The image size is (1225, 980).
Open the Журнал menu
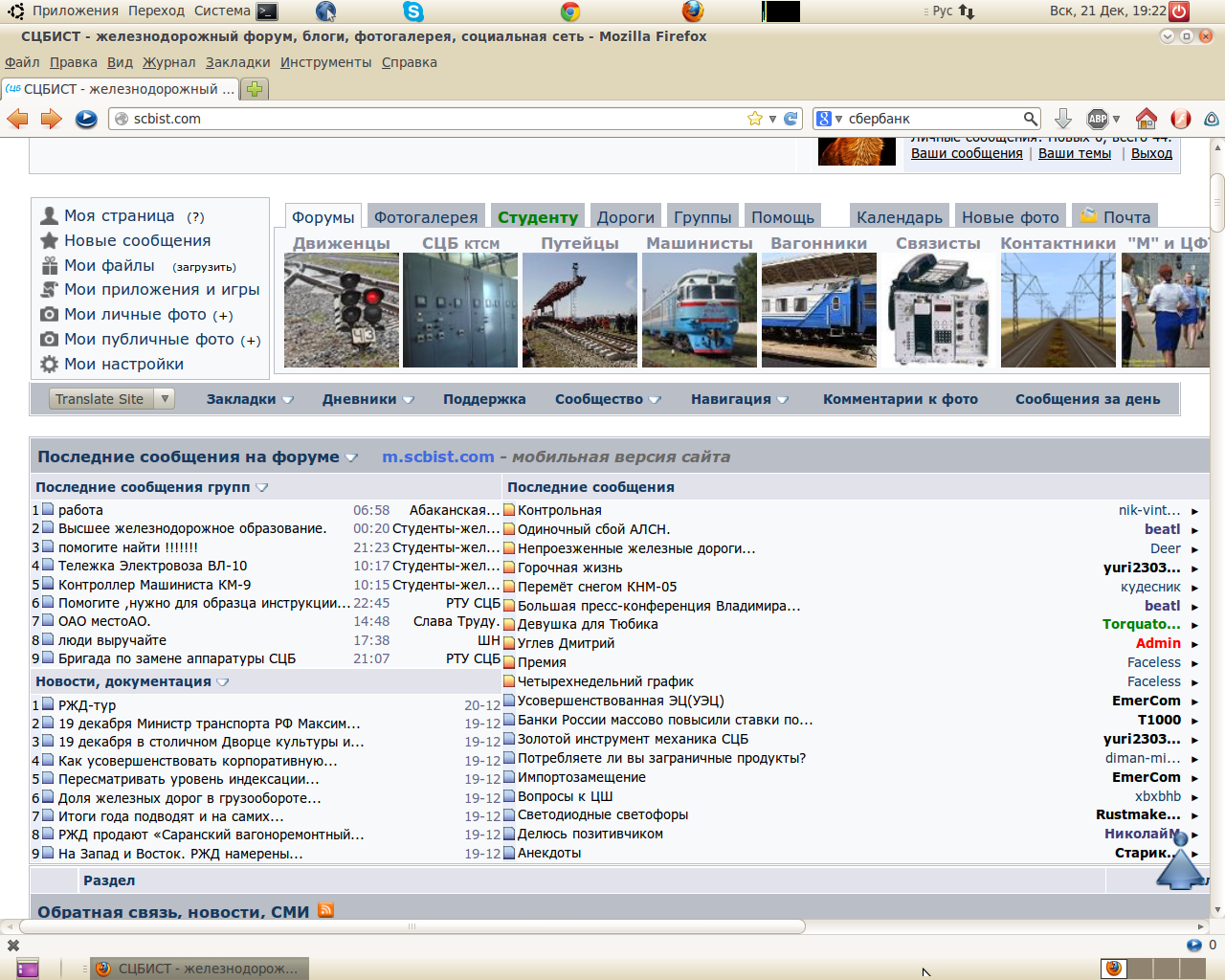[x=168, y=62]
